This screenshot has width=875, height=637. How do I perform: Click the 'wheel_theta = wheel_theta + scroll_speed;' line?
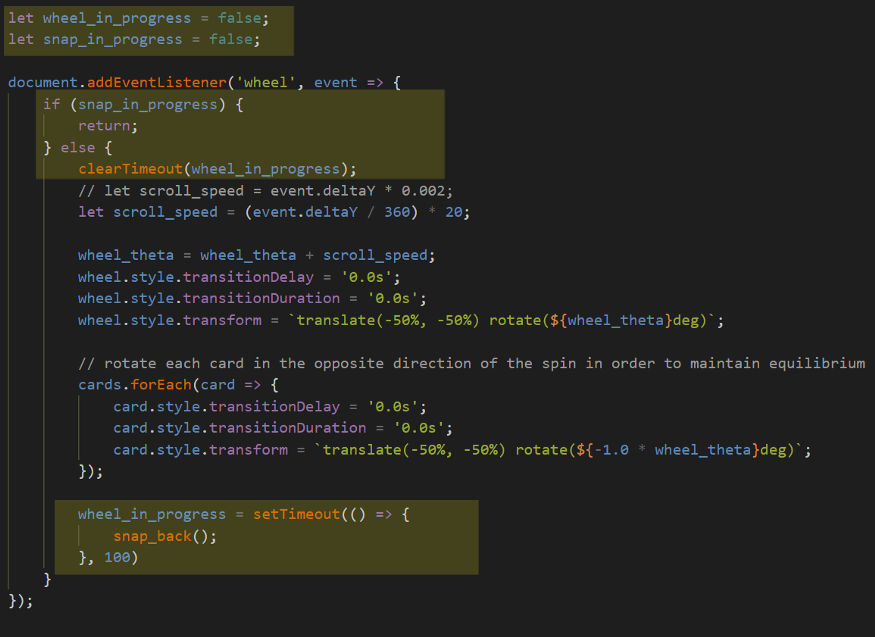pyautogui.click(x=257, y=255)
